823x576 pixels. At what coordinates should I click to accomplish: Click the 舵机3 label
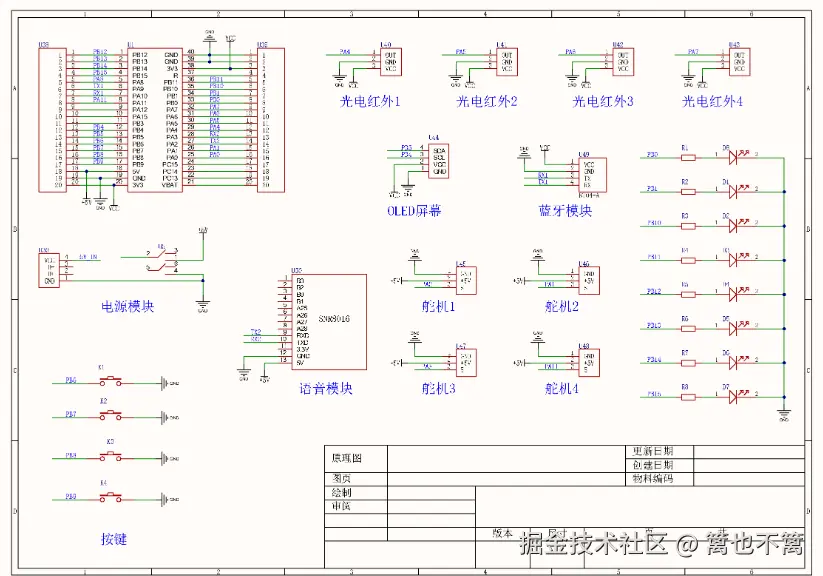pos(439,389)
